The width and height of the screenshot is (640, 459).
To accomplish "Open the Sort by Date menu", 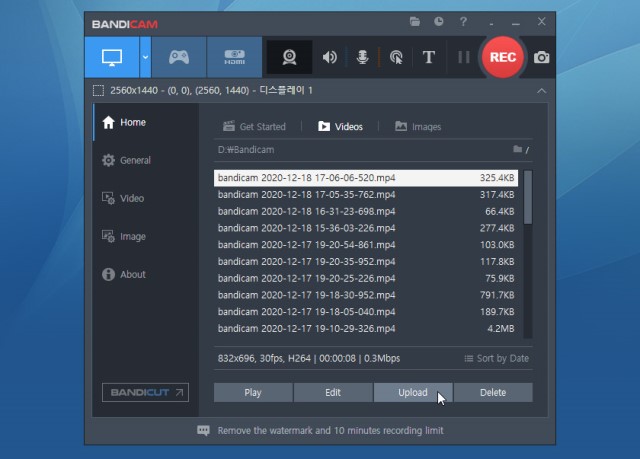I will click(x=496, y=358).
